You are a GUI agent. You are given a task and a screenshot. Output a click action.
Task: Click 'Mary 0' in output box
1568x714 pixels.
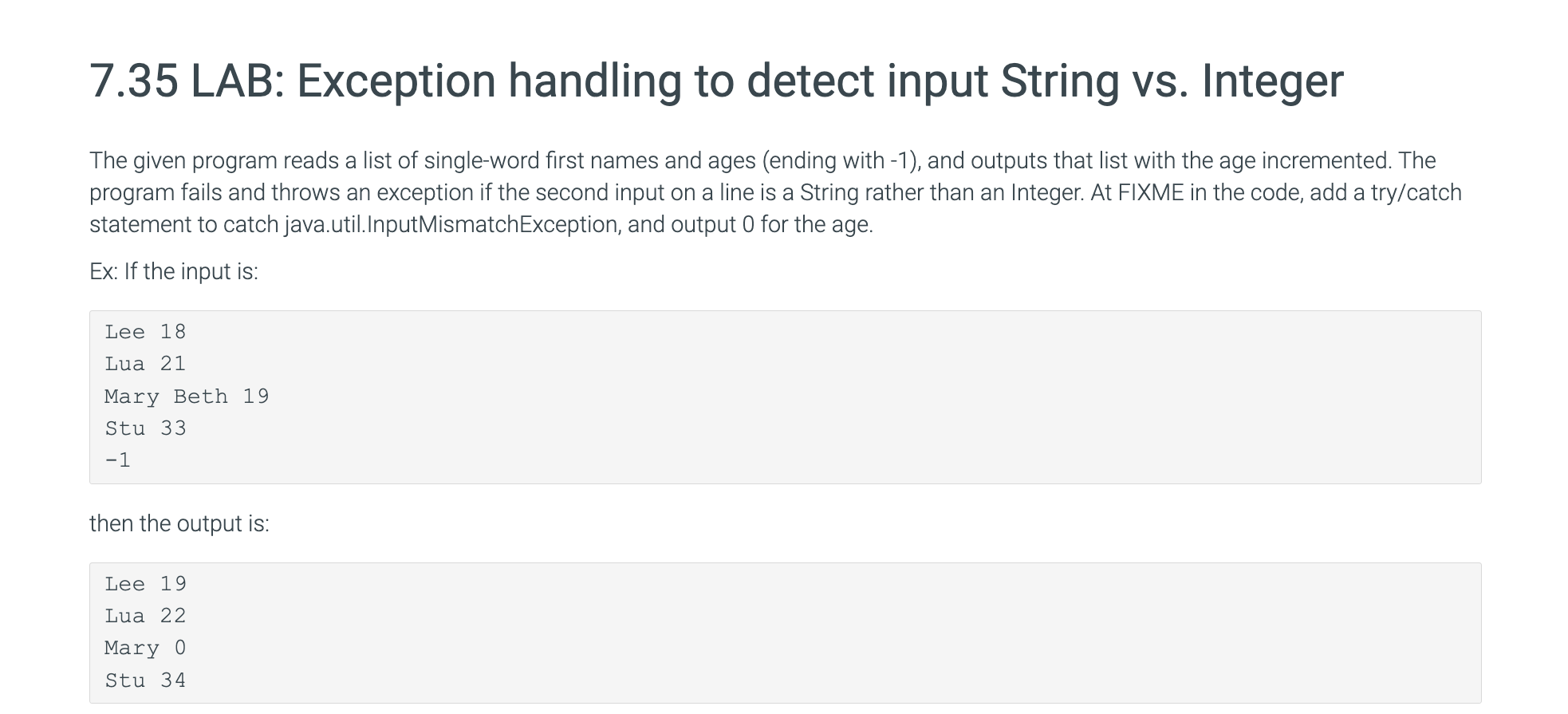pyautogui.click(x=145, y=648)
